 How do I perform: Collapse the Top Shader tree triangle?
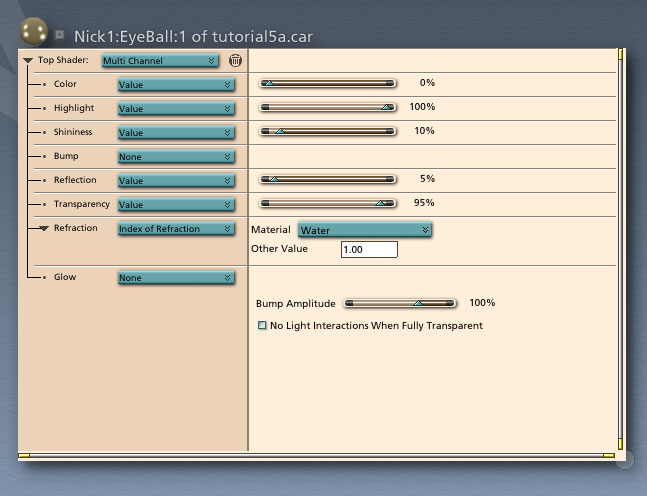pyautogui.click(x=28, y=60)
